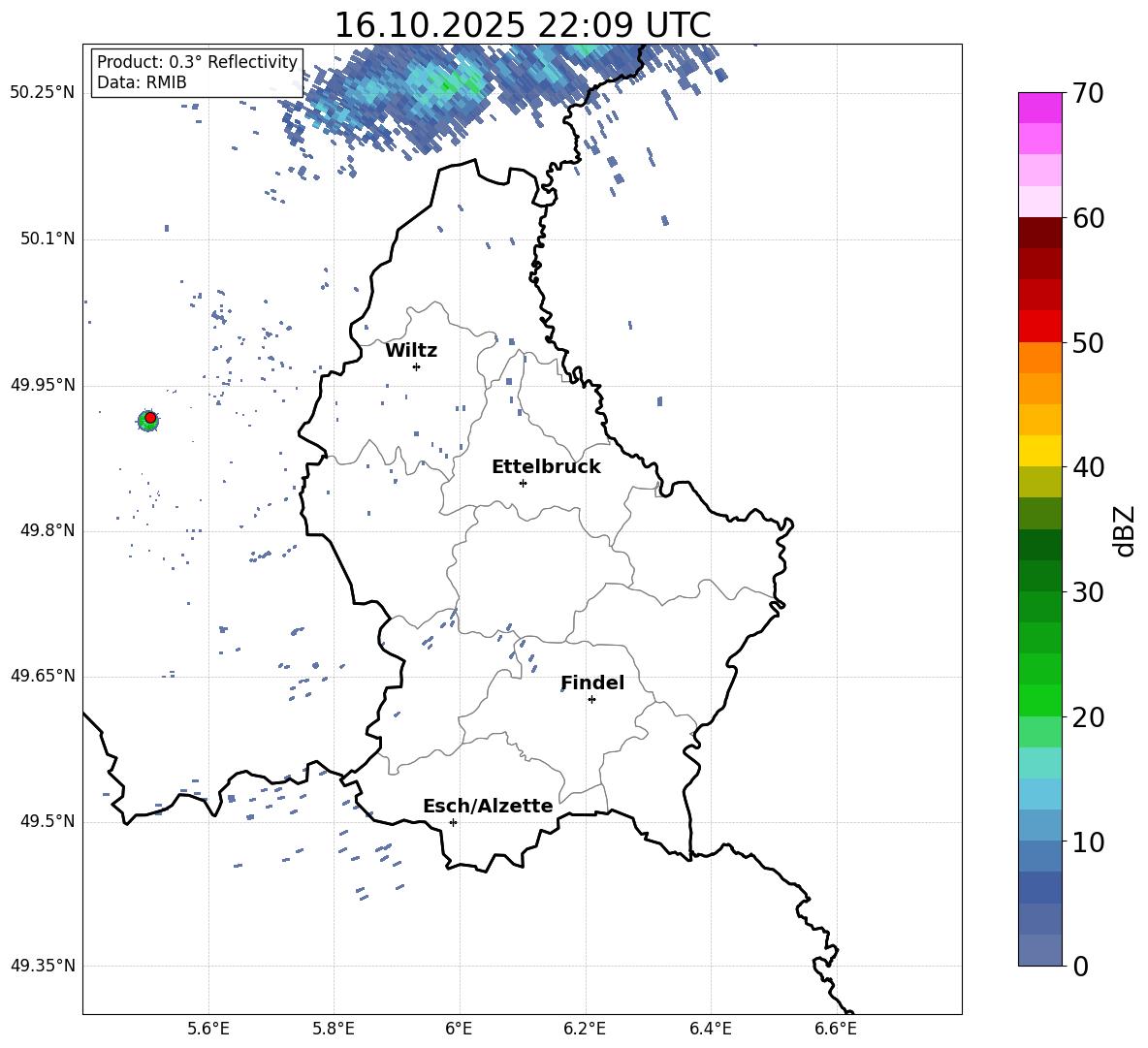
Task: Select the Findel station label
Action: 592,683
